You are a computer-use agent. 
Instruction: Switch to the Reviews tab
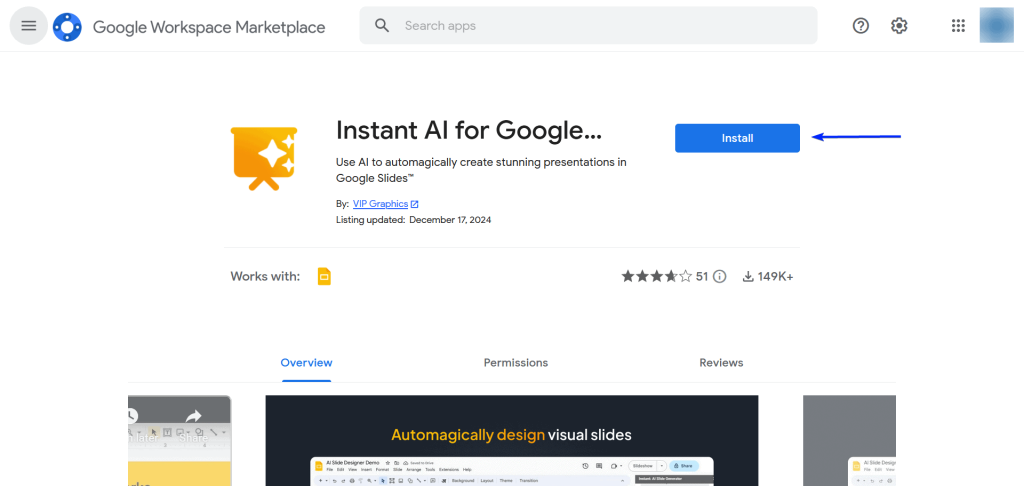pyautogui.click(x=721, y=363)
